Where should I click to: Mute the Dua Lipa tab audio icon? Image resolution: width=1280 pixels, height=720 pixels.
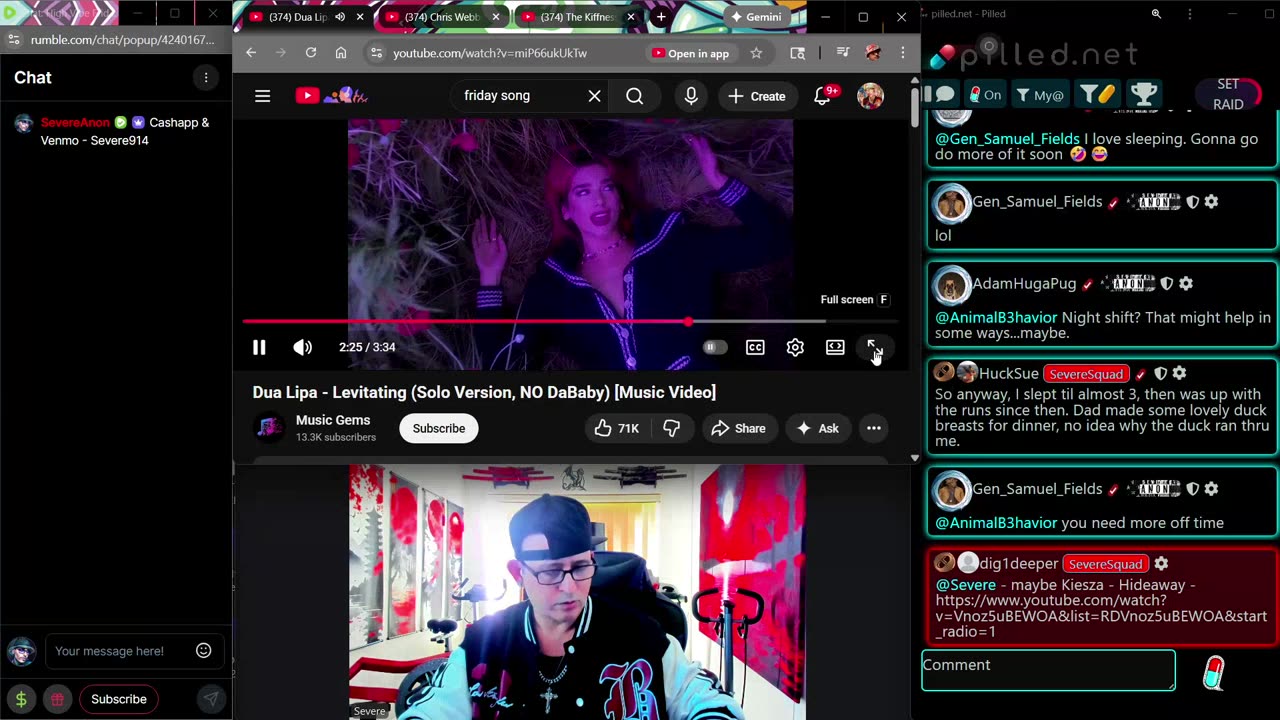coord(340,17)
